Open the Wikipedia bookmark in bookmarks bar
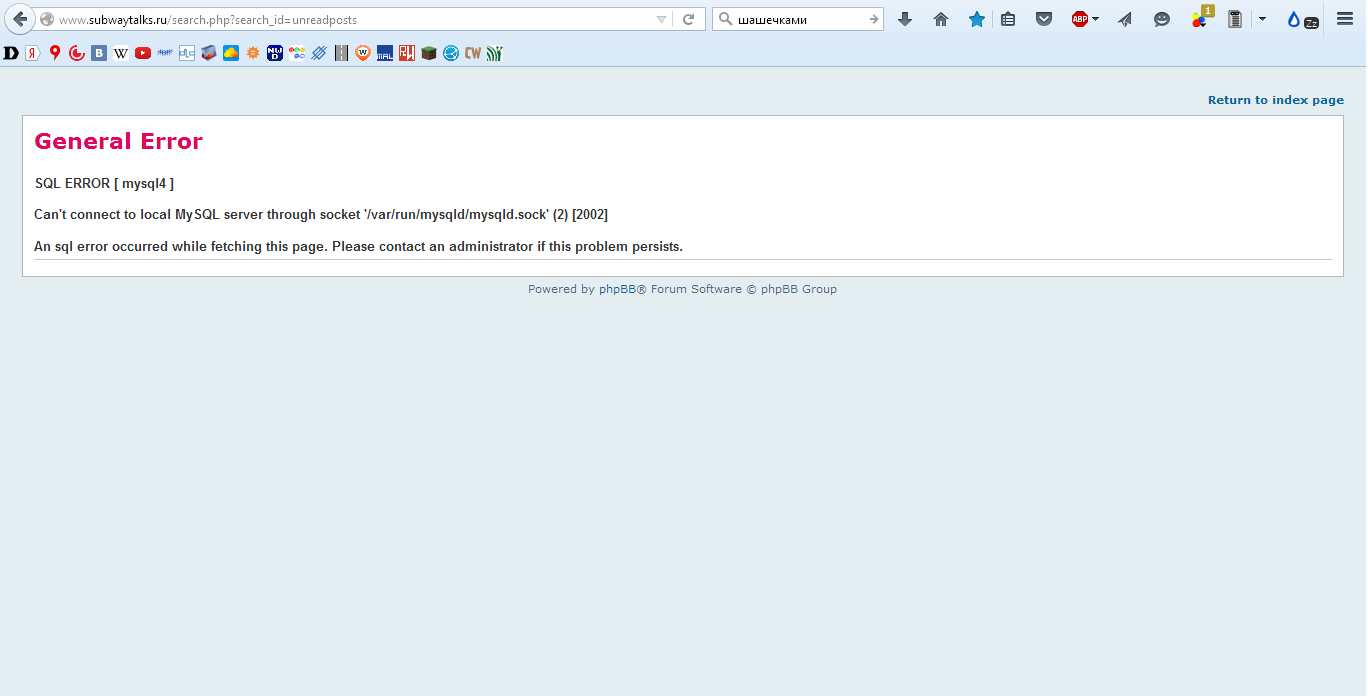The height and width of the screenshot is (696, 1368). tap(121, 53)
